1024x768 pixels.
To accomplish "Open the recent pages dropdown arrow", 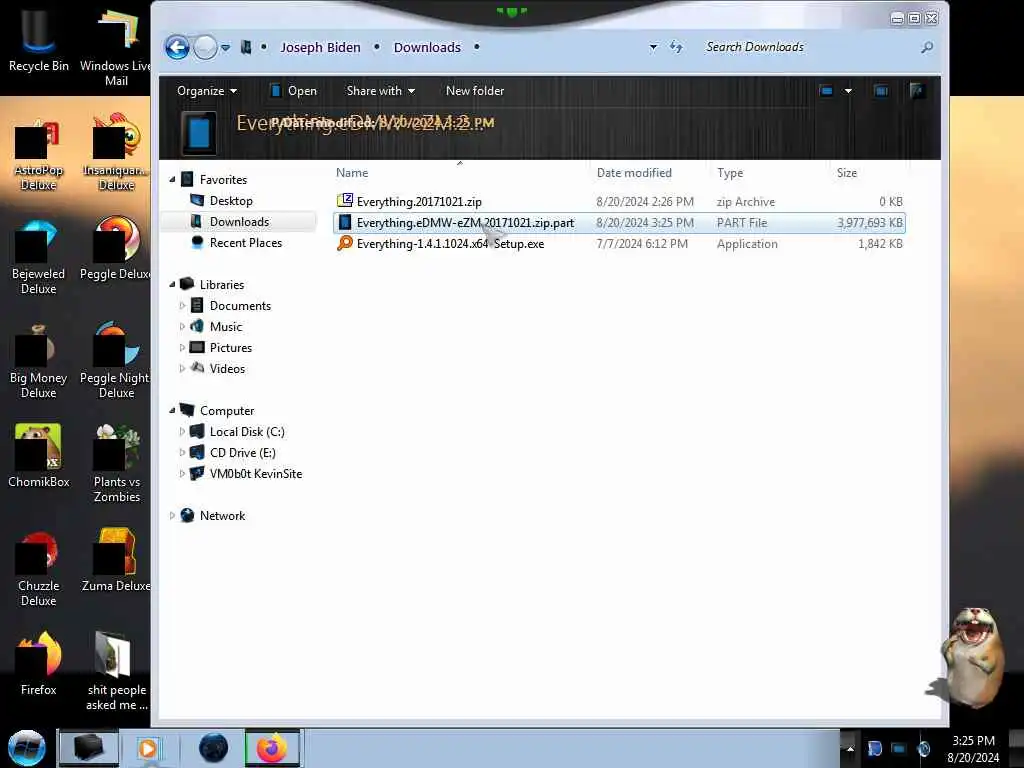I will click(225, 48).
